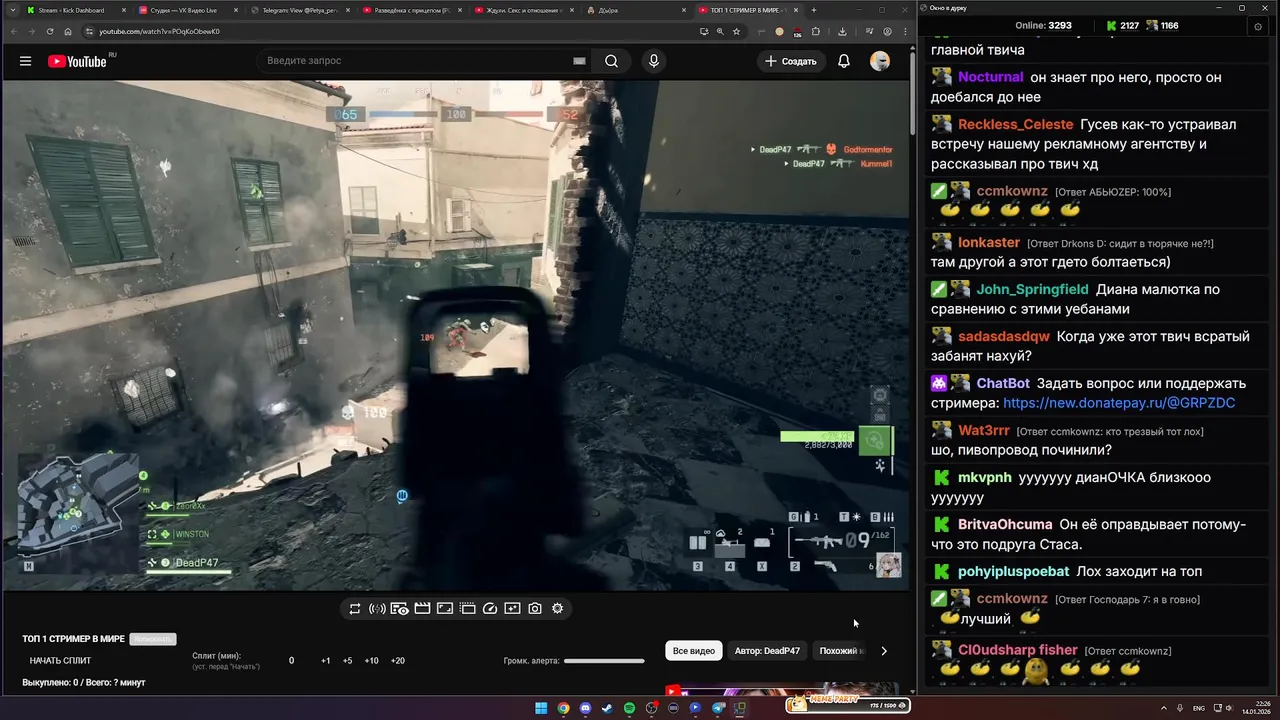Click НАЧАТЬ СПЛИТ

tap(60, 661)
